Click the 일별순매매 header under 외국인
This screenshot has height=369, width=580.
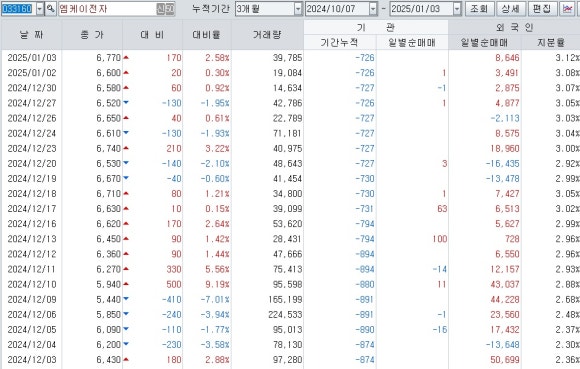pyautogui.click(x=485, y=42)
